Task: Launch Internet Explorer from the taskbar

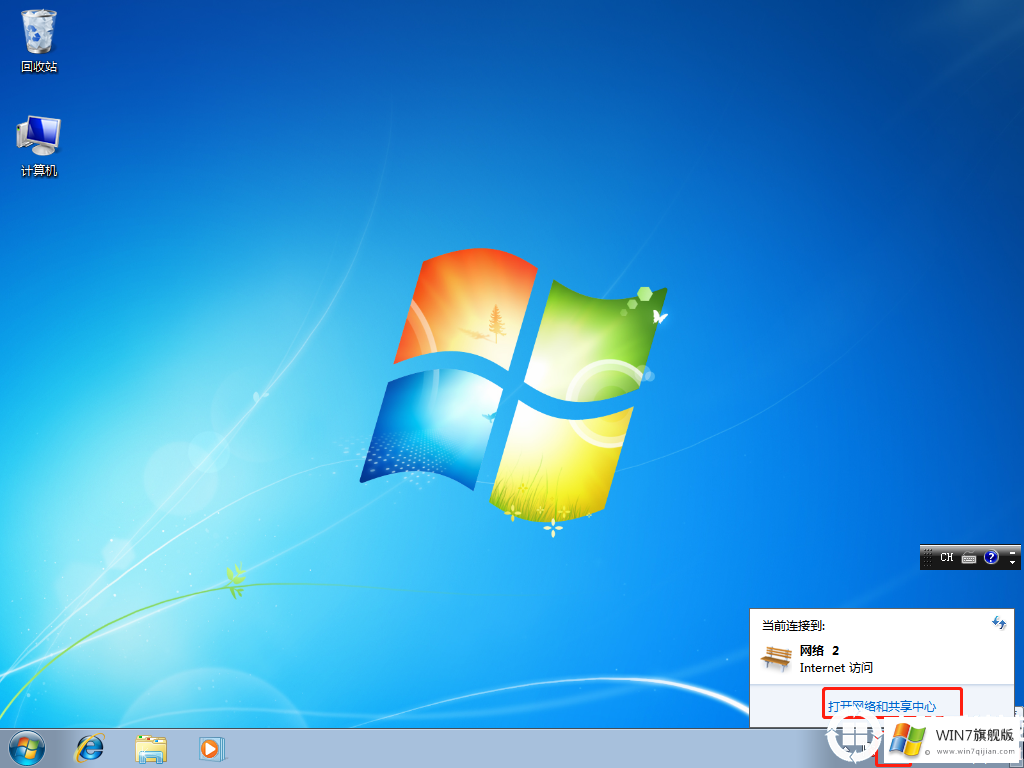Action: click(89, 748)
